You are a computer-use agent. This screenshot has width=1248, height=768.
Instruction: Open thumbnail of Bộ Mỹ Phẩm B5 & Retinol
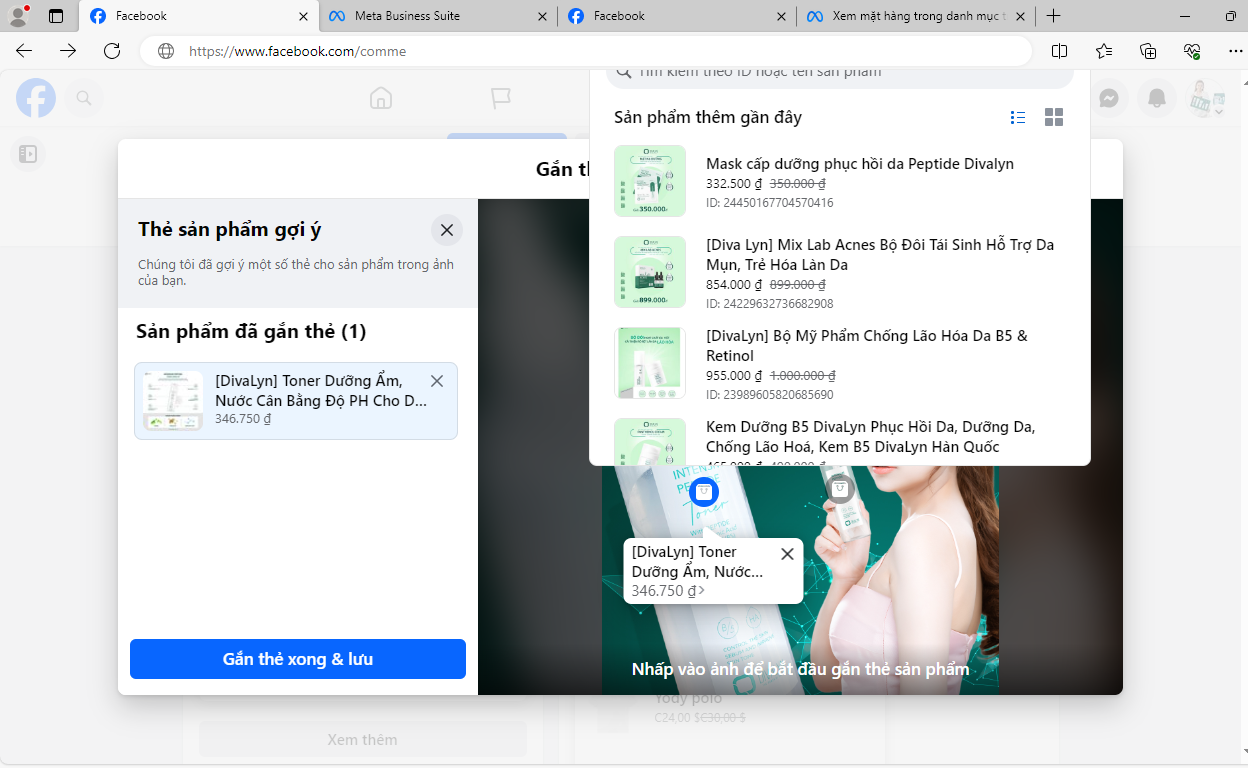pyautogui.click(x=650, y=363)
